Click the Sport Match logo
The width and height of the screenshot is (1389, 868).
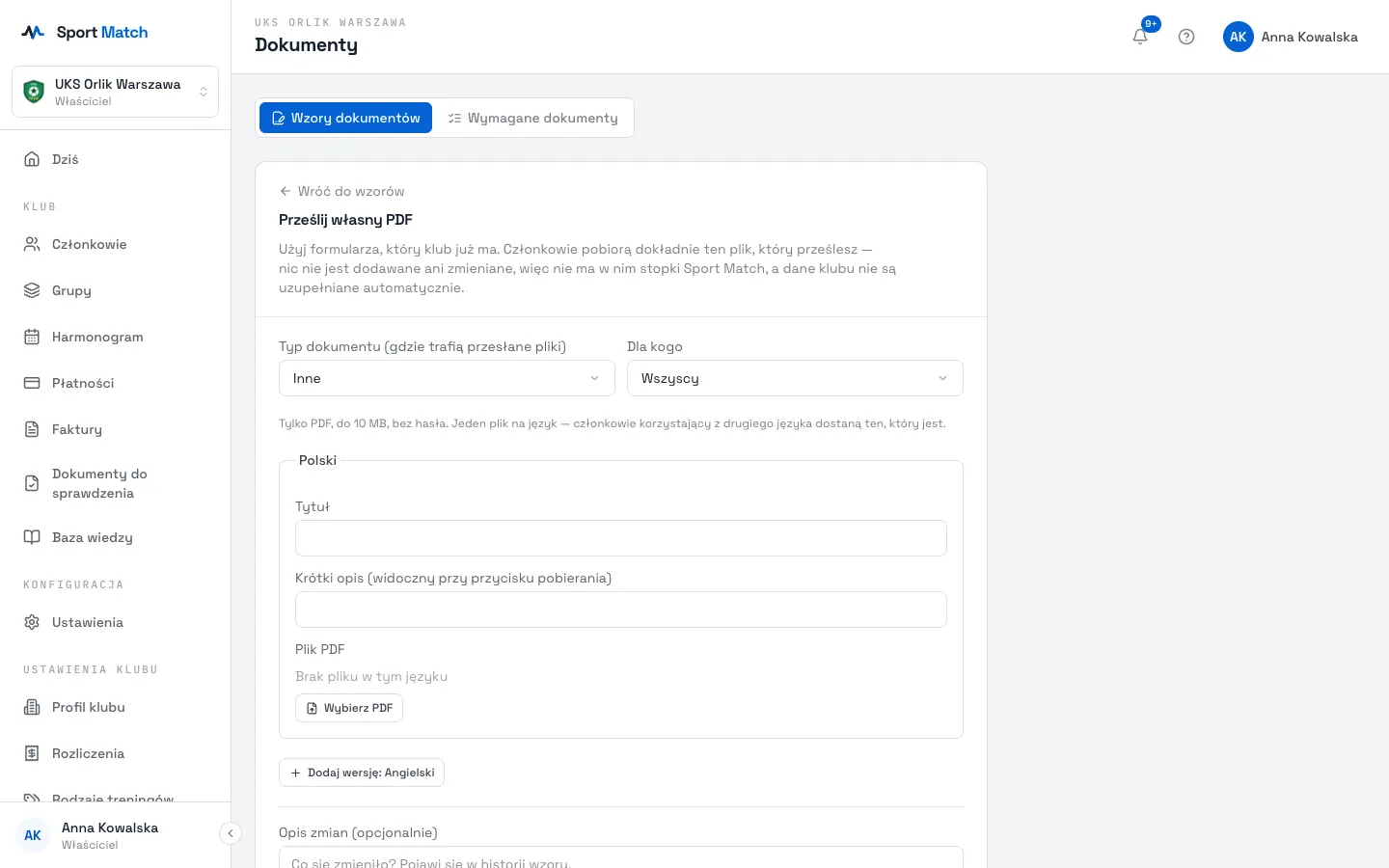pyautogui.click(x=85, y=32)
